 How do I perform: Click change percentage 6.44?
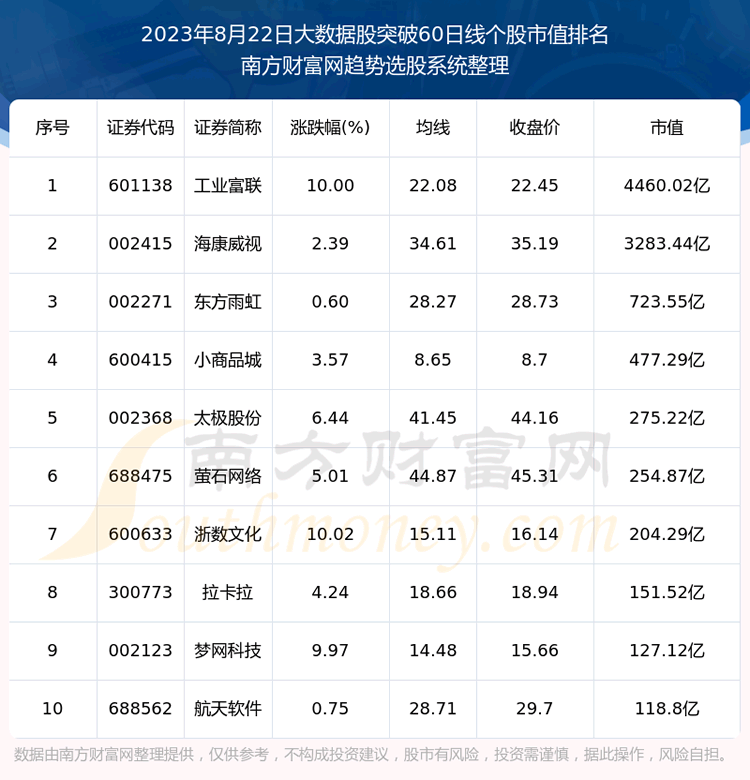(330, 418)
